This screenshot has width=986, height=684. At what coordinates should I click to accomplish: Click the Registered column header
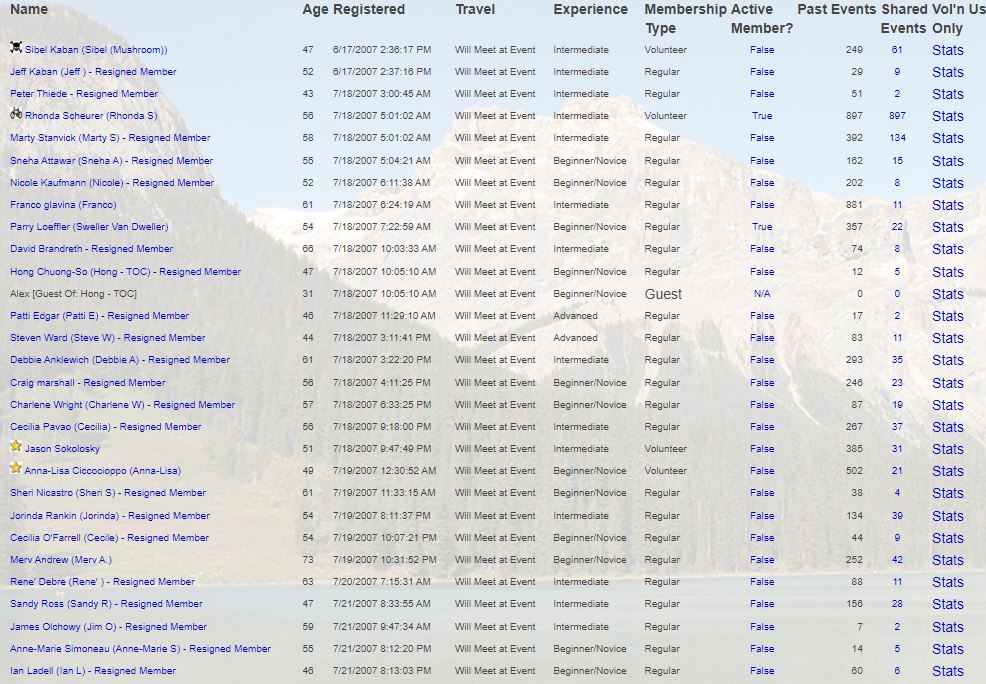(369, 9)
